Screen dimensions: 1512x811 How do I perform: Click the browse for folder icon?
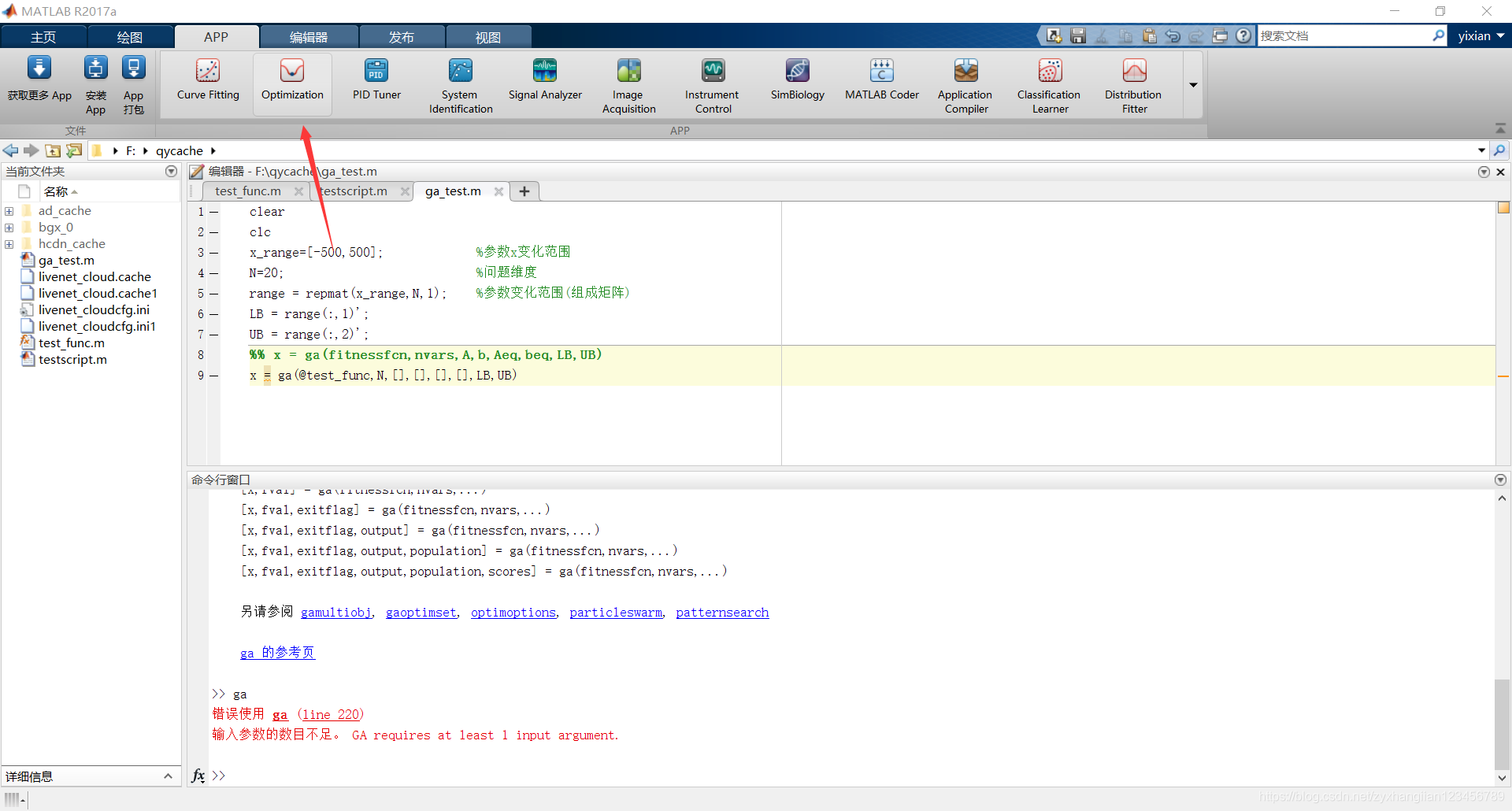[74, 150]
